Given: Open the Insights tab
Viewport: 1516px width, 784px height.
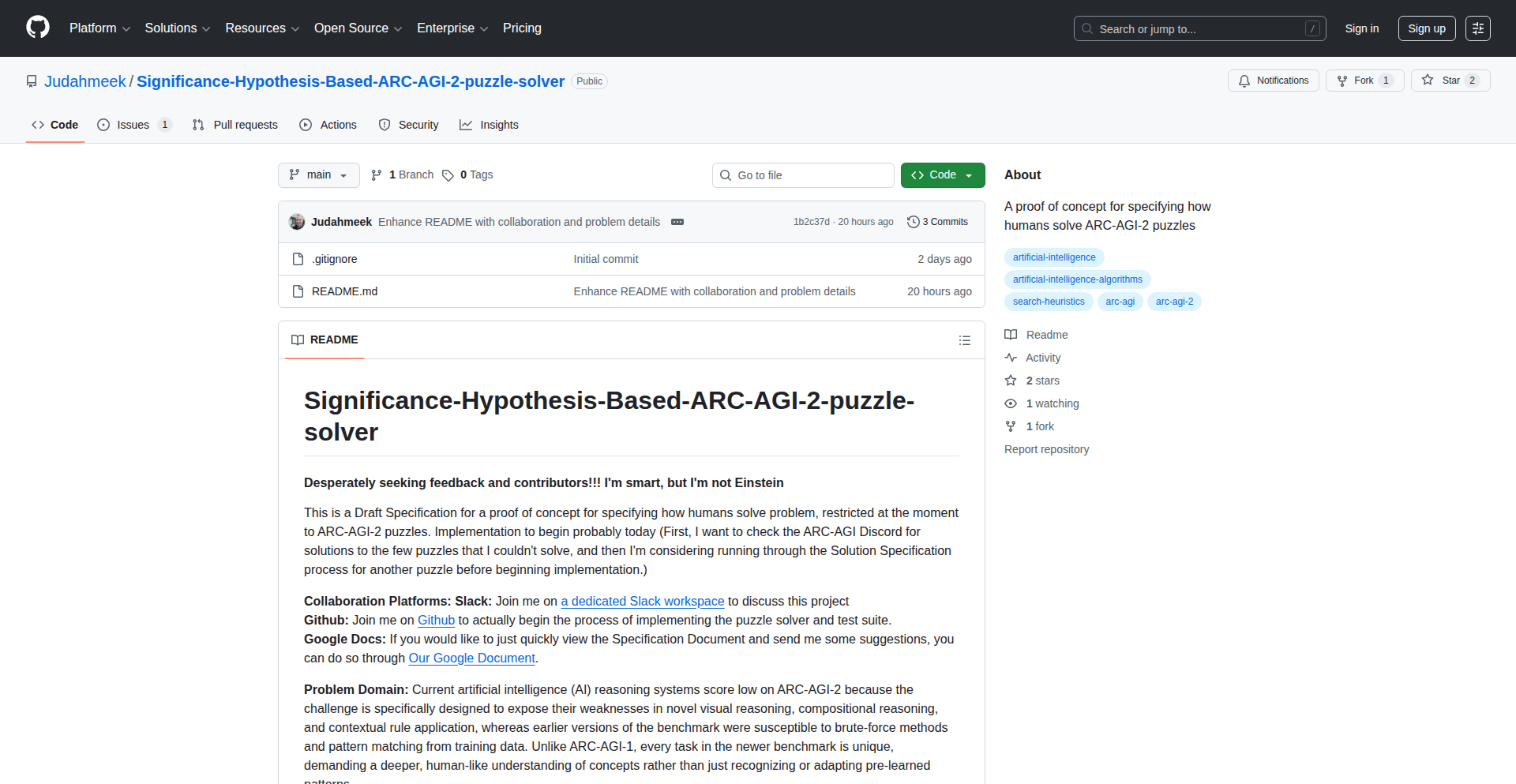Looking at the screenshot, I should (x=490, y=125).
